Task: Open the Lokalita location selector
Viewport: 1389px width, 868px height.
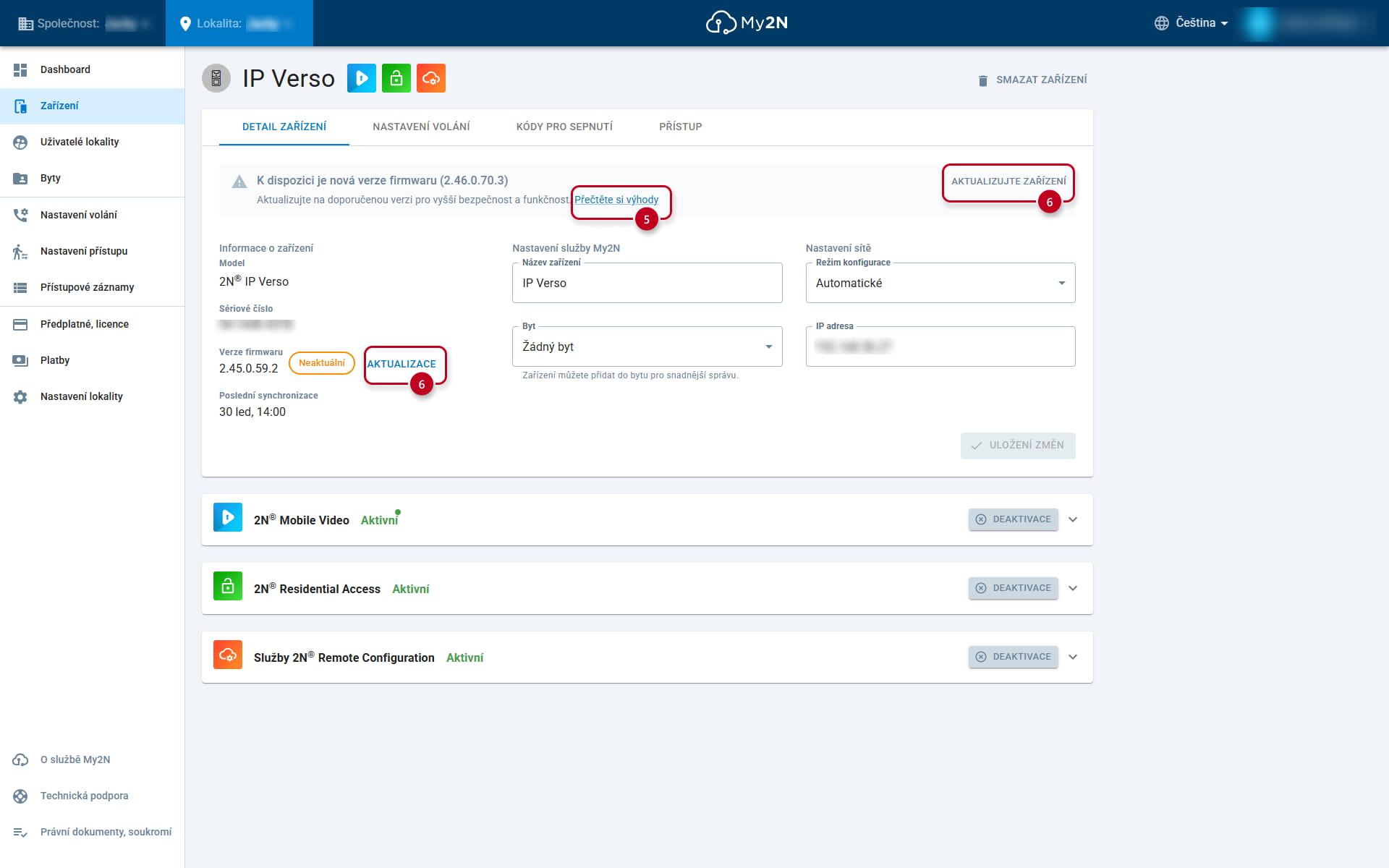Action: tap(239, 23)
